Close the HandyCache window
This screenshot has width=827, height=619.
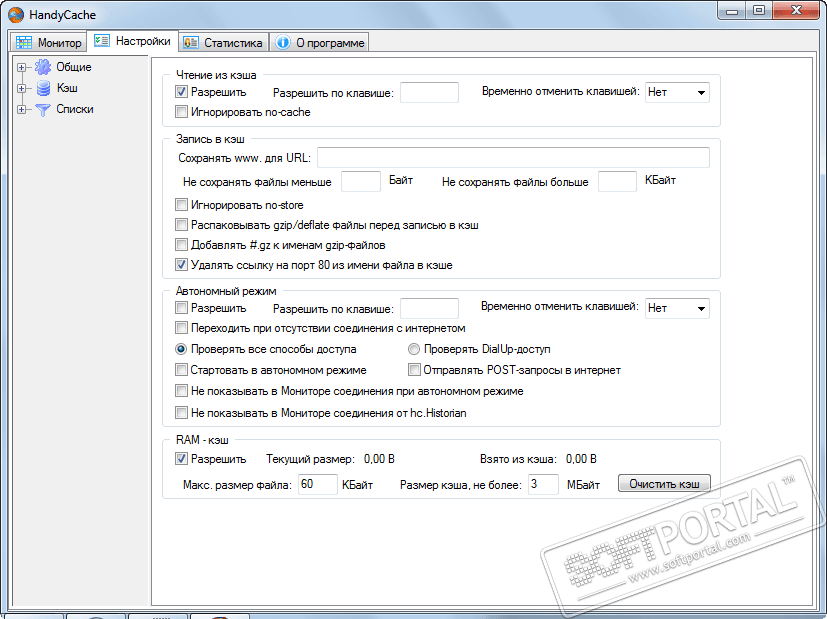[x=797, y=11]
